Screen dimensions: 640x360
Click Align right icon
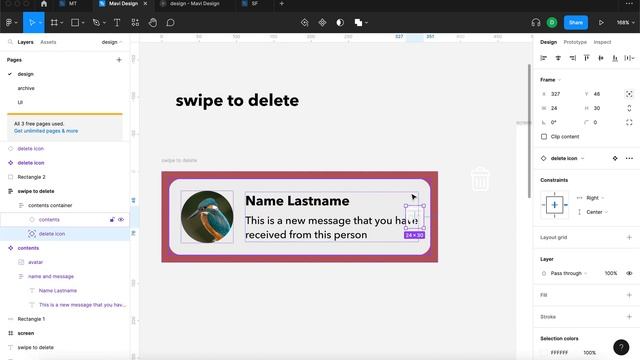point(573,58)
